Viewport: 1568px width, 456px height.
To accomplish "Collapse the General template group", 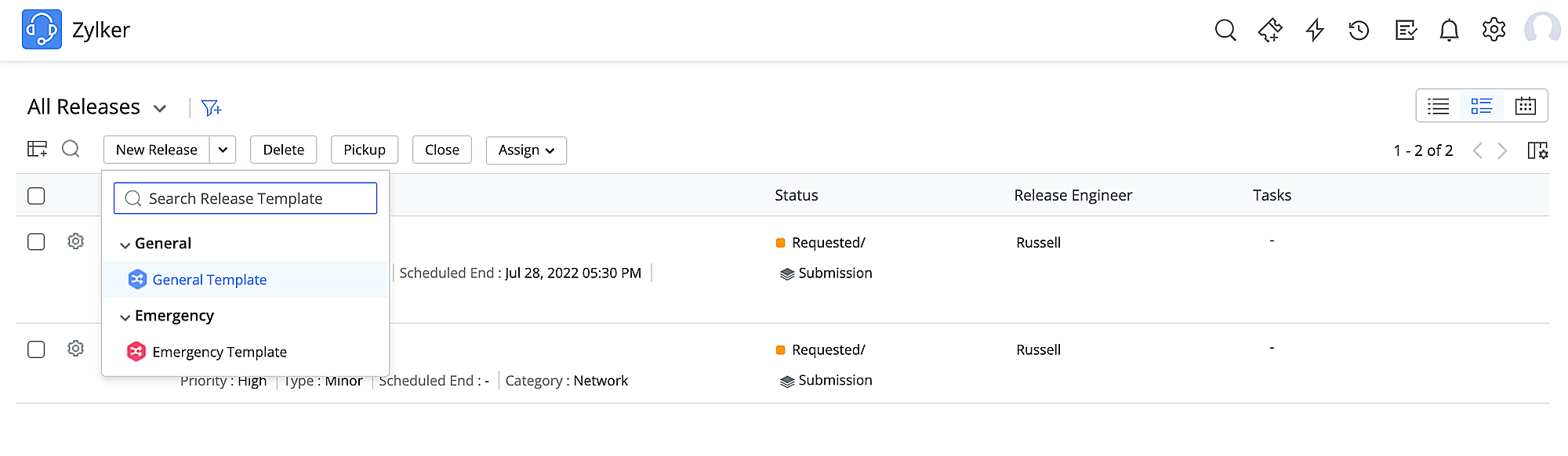I will tap(125, 244).
